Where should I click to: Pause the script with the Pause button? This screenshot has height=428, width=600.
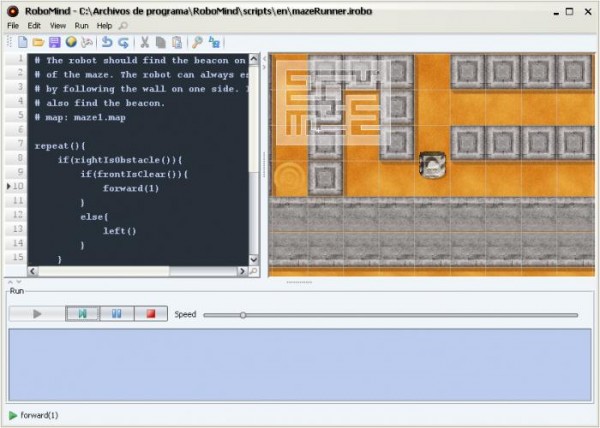(x=117, y=314)
